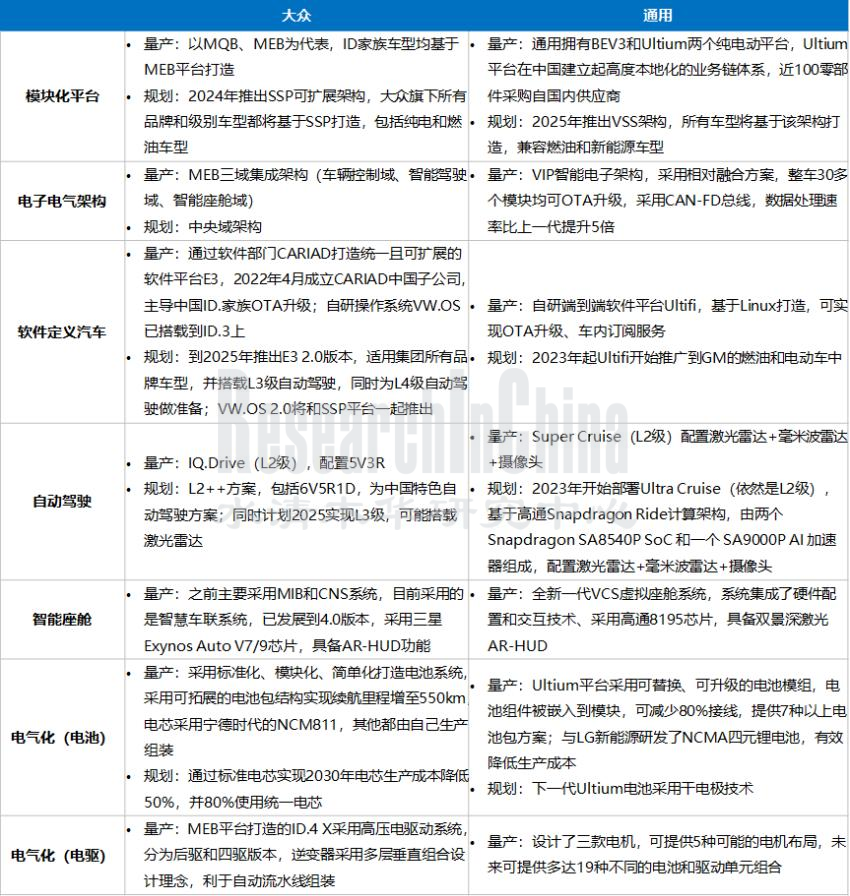Image resolution: width=850 pixels, height=896 pixels.
Task: Click 通用 plan for 干电极技术 battery
Action: click(x=620, y=789)
